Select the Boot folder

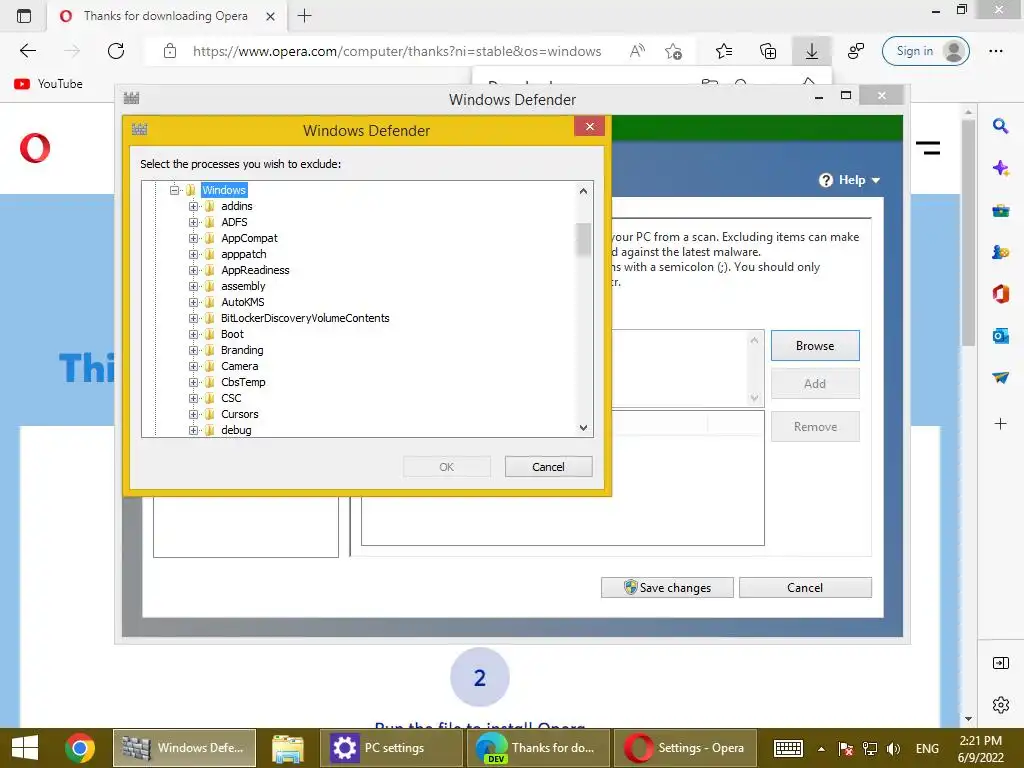232,334
